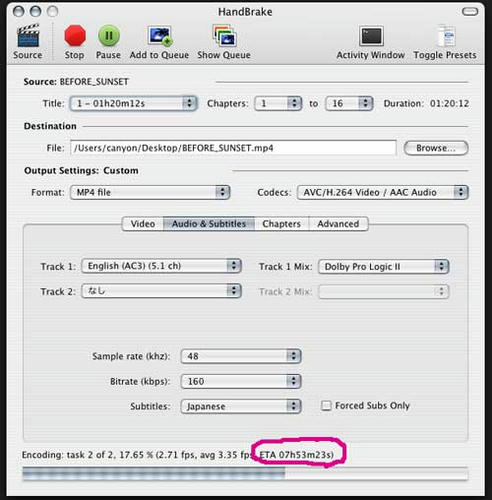The height and width of the screenshot is (500, 492).
Task: Click the Duration value 01:20:12
Action: (x=449, y=103)
